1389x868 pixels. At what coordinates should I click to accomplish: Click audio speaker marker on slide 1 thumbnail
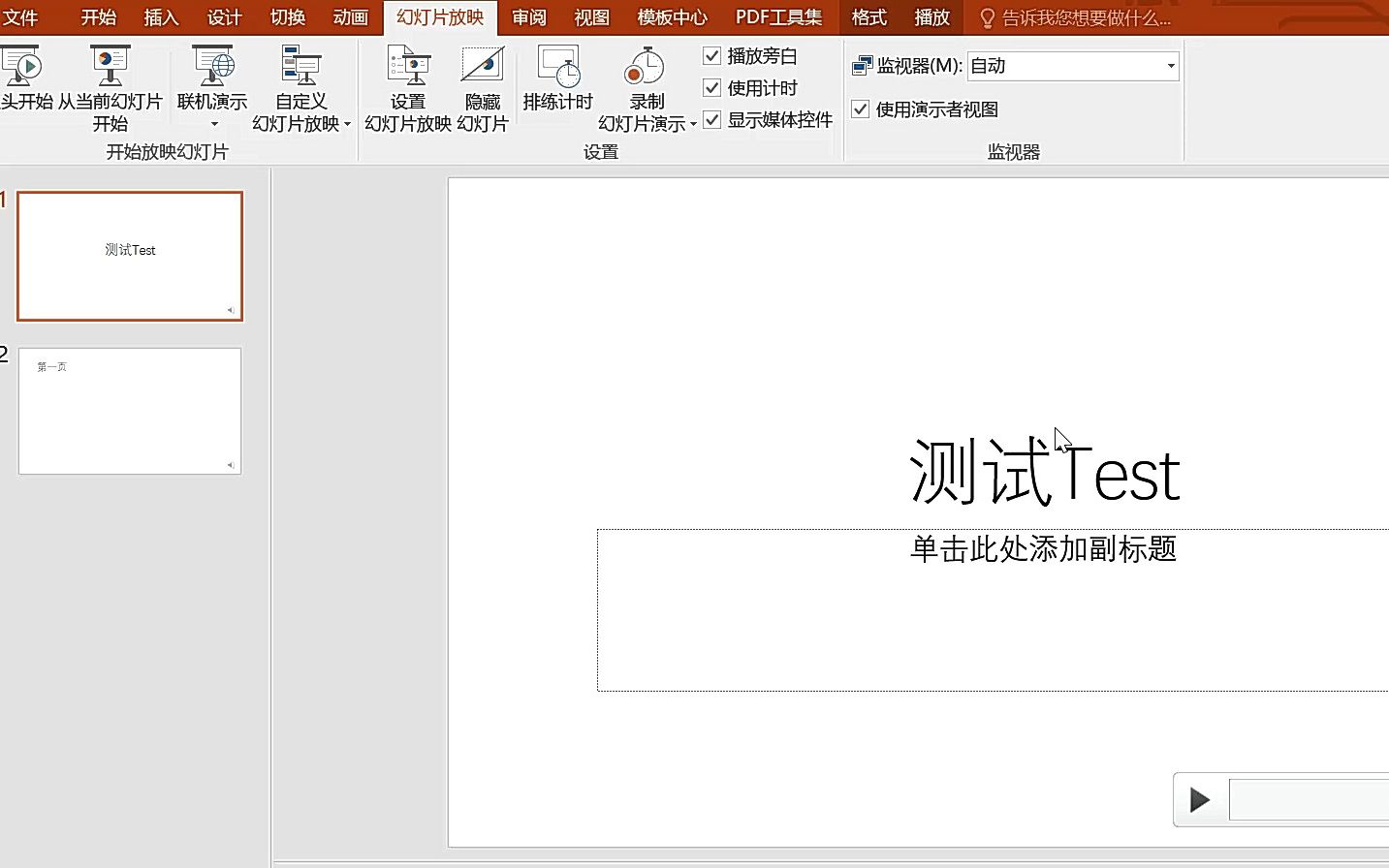click(231, 310)
